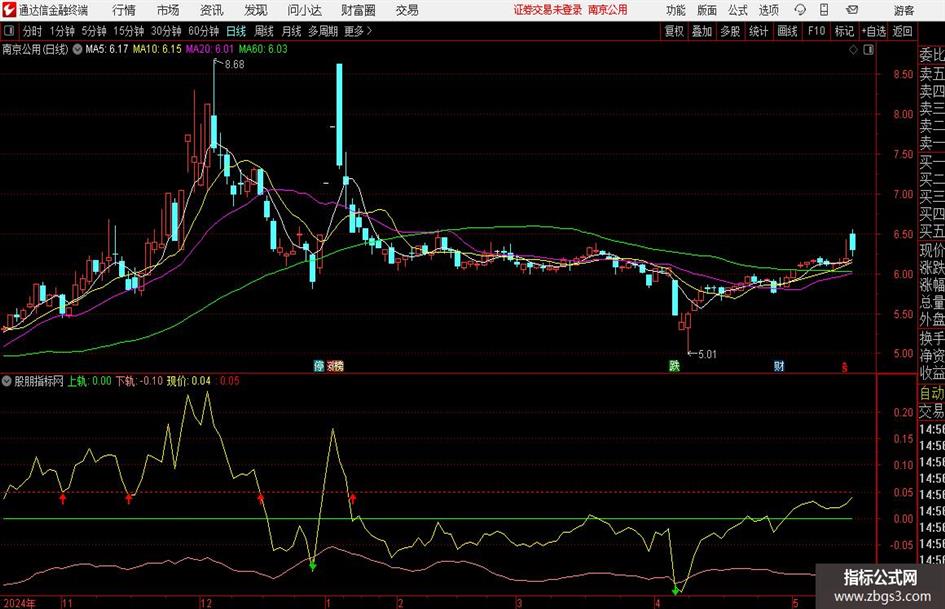
Task: Click the 复权 toolbar button
Action: pos(674,31)
